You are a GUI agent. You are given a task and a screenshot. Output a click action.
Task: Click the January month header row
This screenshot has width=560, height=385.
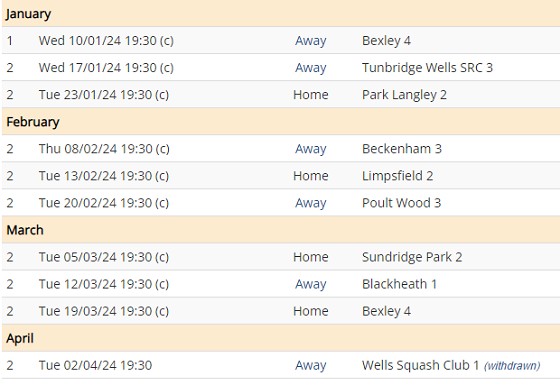click(281, 14)
